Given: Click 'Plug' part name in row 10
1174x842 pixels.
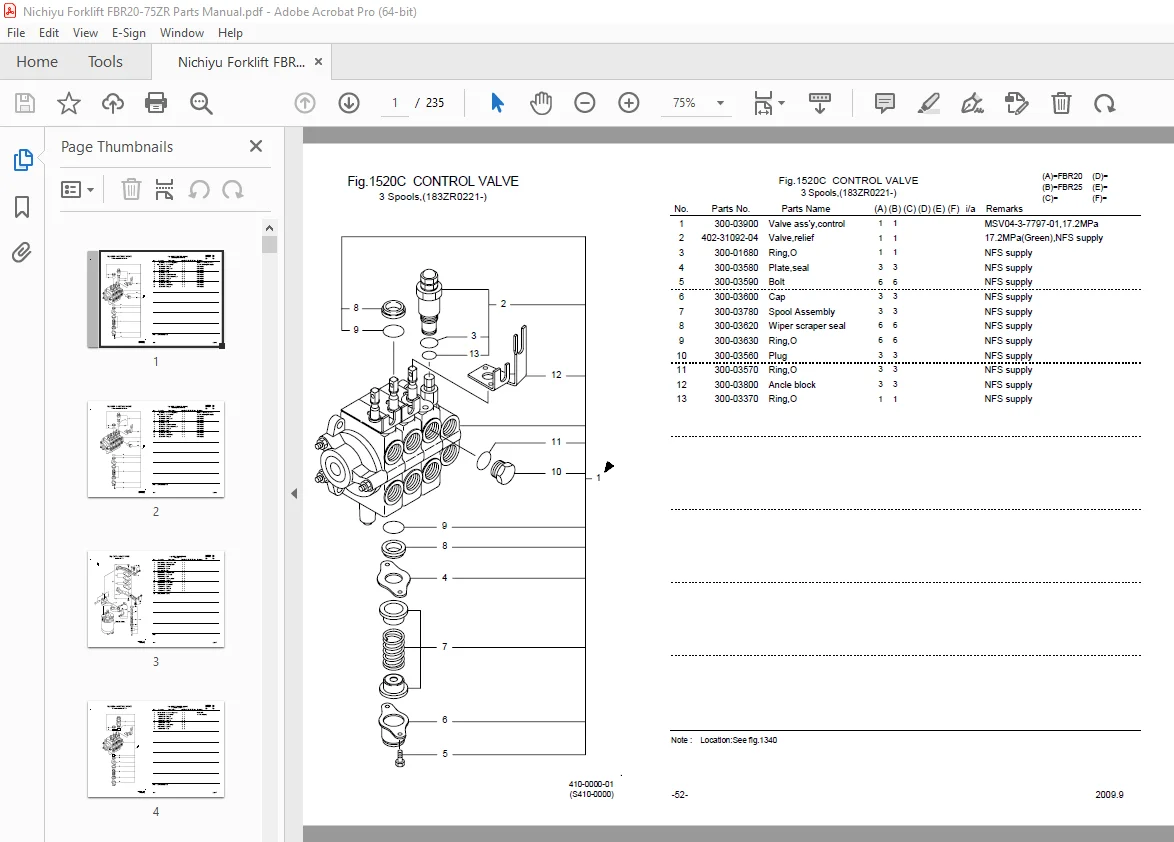Looking at the screenshot, I should [777, 356].
